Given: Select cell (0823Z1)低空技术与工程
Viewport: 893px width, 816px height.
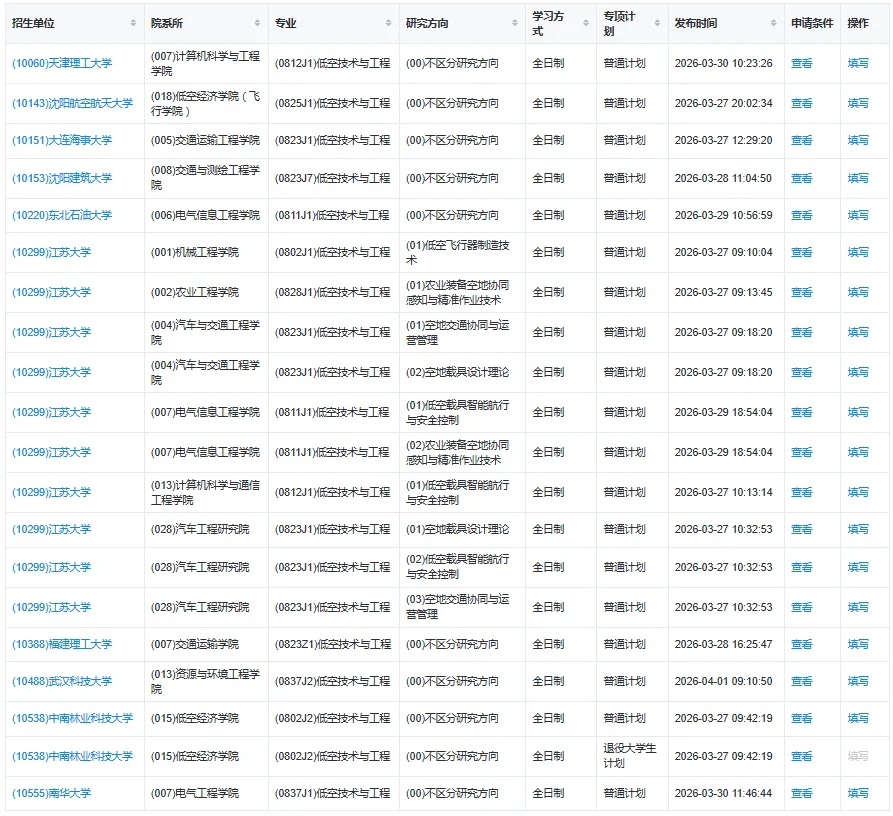Looking at the screenshot, I should 333,644.
